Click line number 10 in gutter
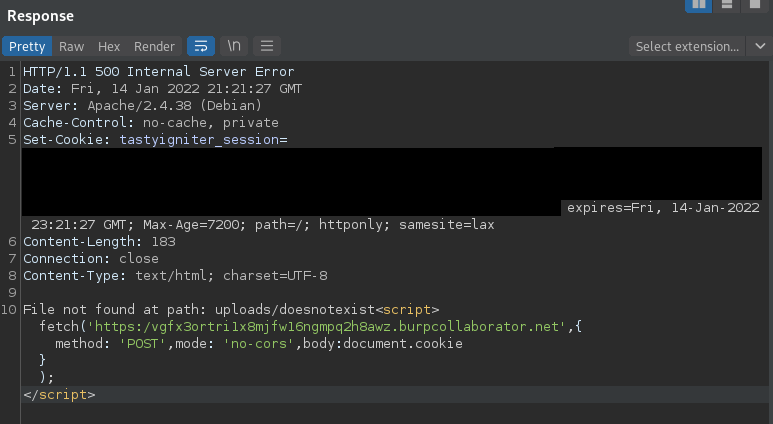This screenshot has height=424, width=773. [9, 310]
